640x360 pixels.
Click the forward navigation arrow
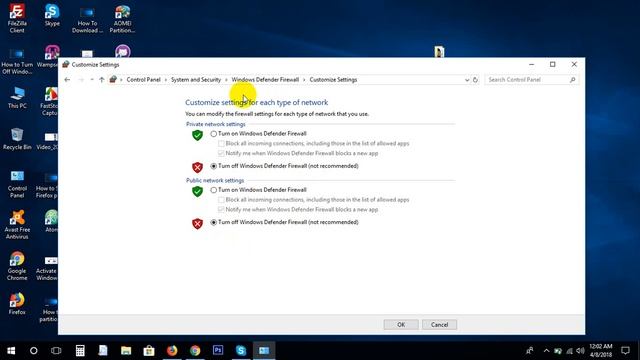(x=81, y=80)
